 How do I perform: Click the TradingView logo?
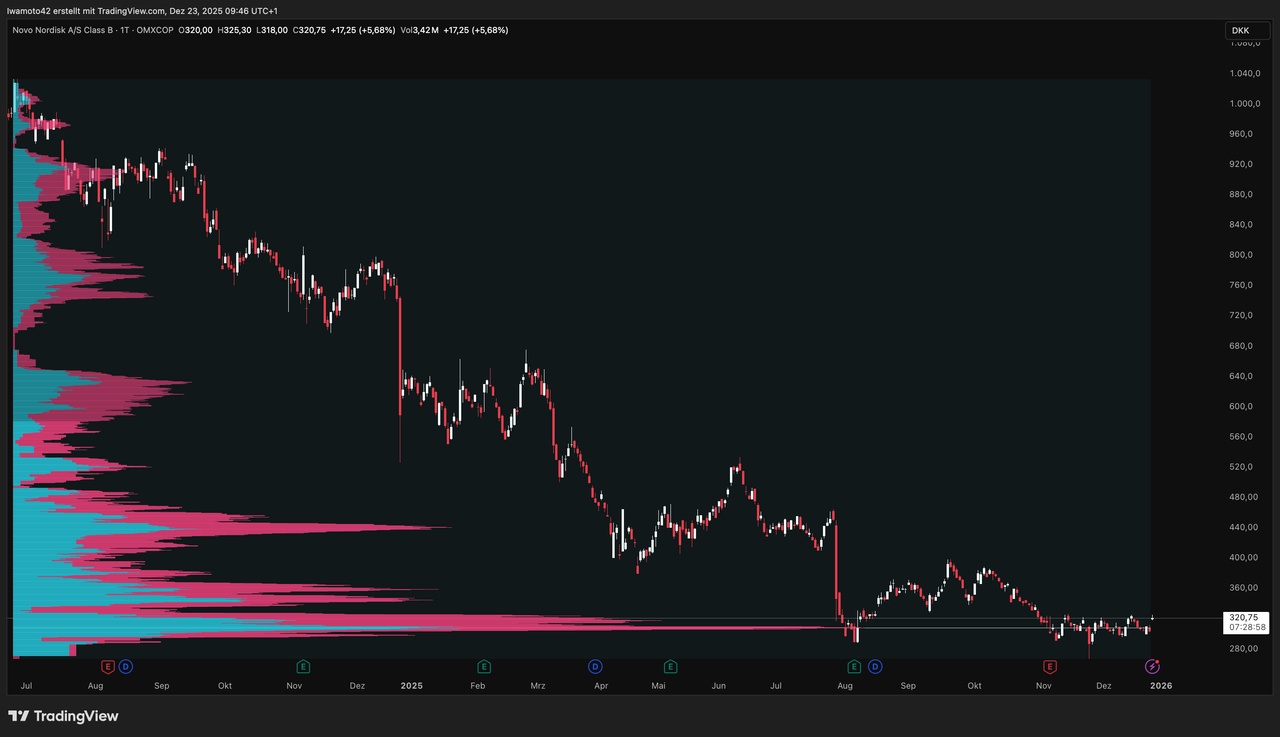[63, 716]
